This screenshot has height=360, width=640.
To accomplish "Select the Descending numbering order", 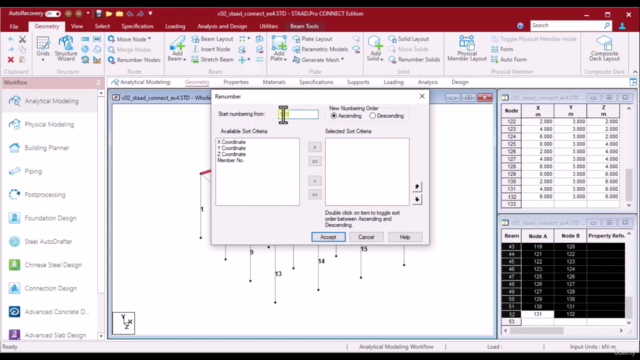I will tap(386, 116).
